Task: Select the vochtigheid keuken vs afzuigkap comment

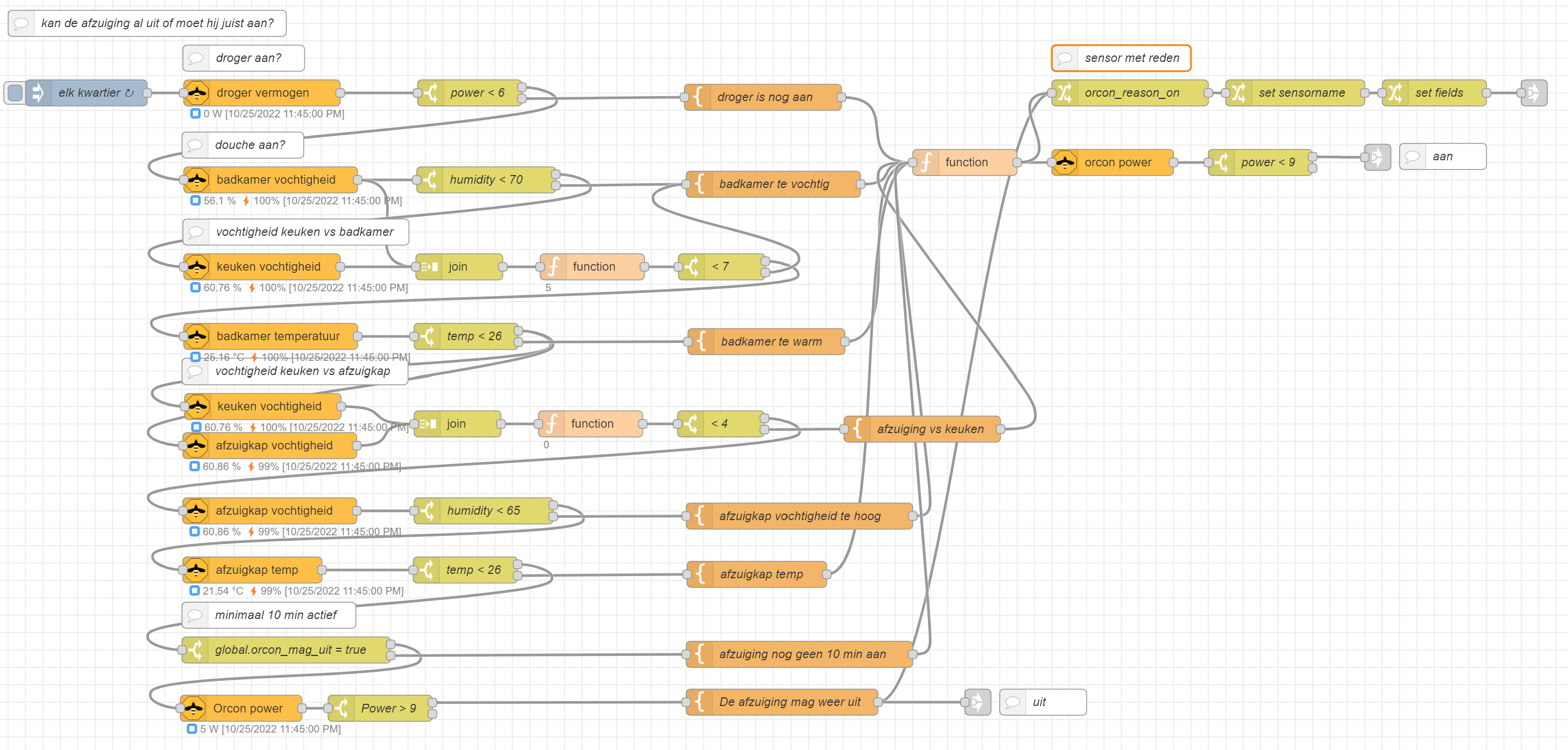Action: 294,371
